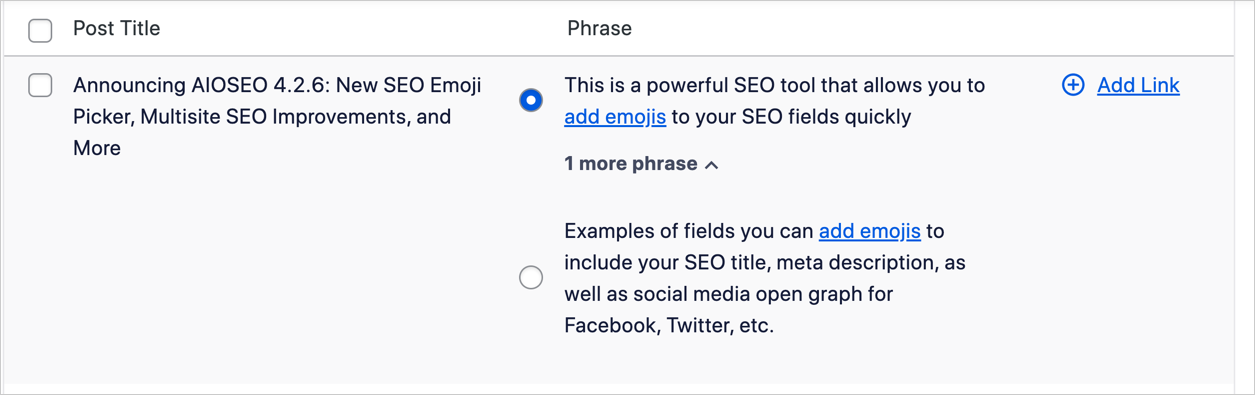Click the plus circle icon beside Add Link
This screenshot has height=395, width=1255.
point(1073,85)
